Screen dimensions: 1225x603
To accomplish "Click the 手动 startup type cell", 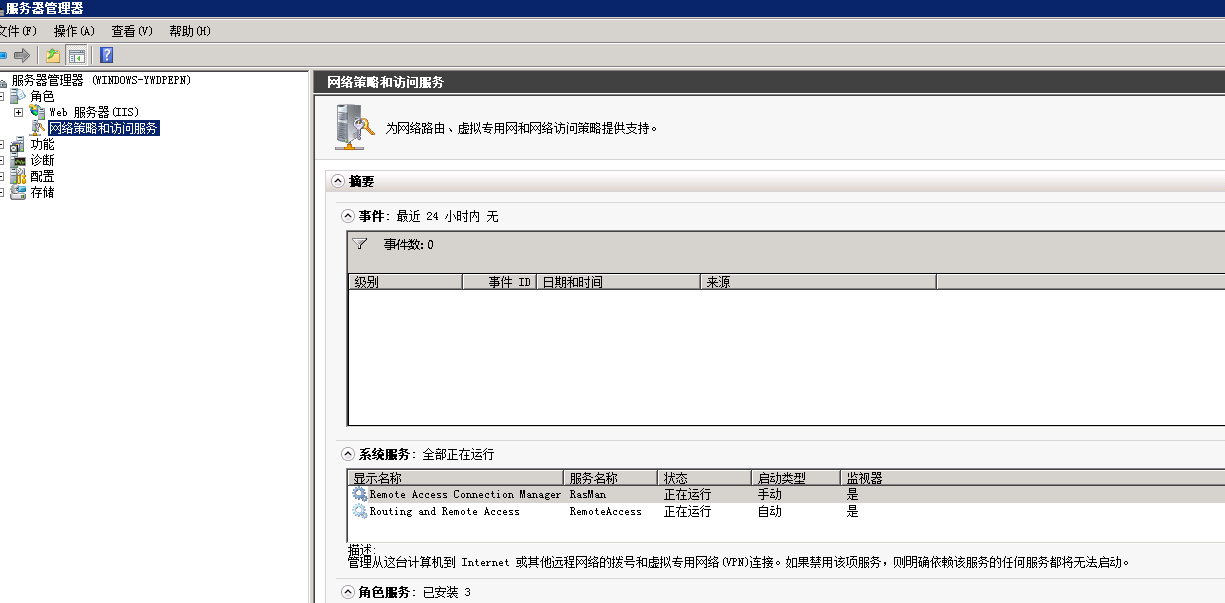I will tap(770, 494).
